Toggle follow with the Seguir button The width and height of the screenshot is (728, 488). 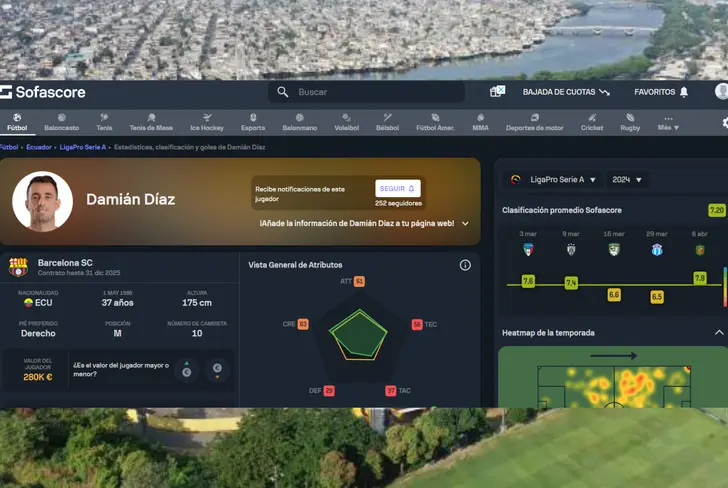click(398, 188)
